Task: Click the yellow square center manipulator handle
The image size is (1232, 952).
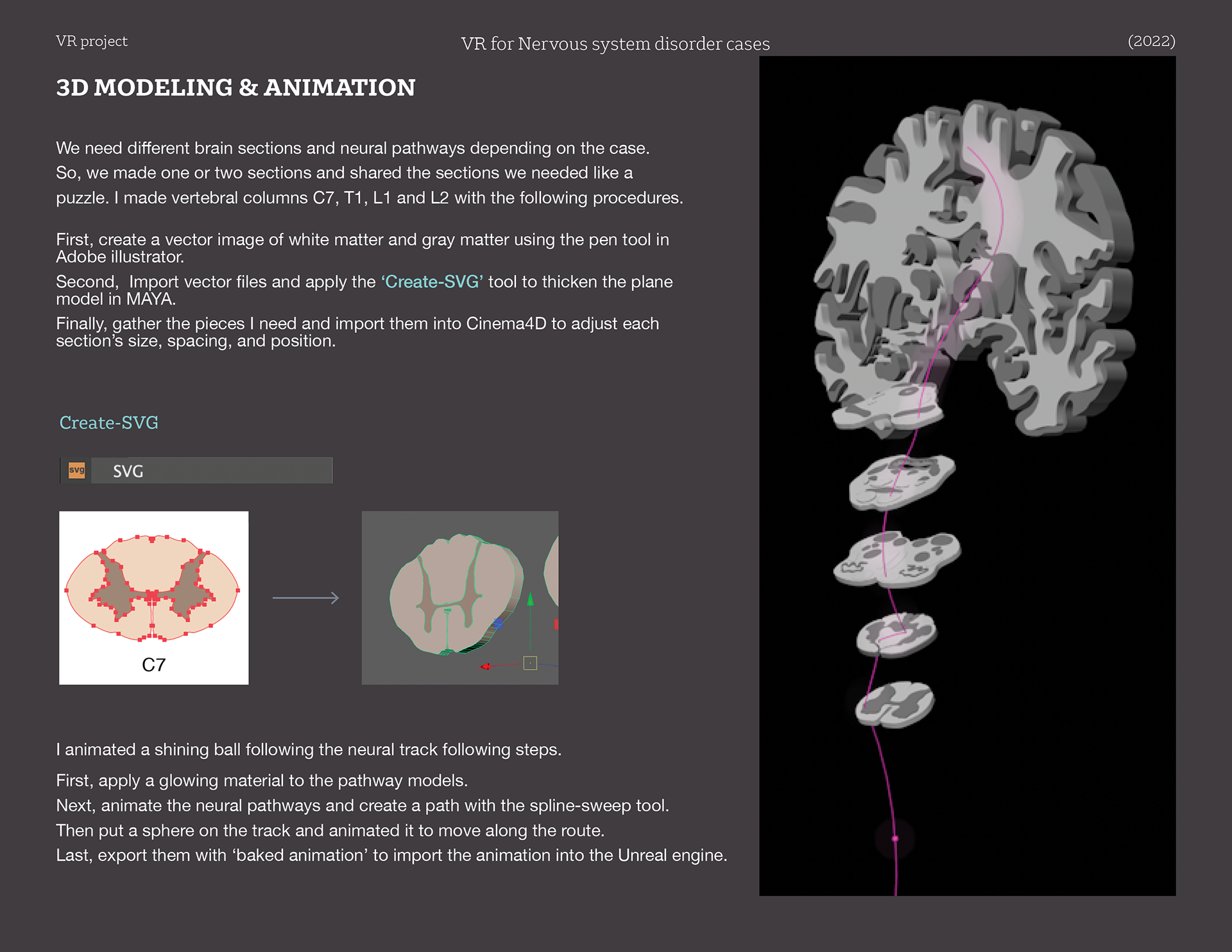Action: click(x=530, y=663)
